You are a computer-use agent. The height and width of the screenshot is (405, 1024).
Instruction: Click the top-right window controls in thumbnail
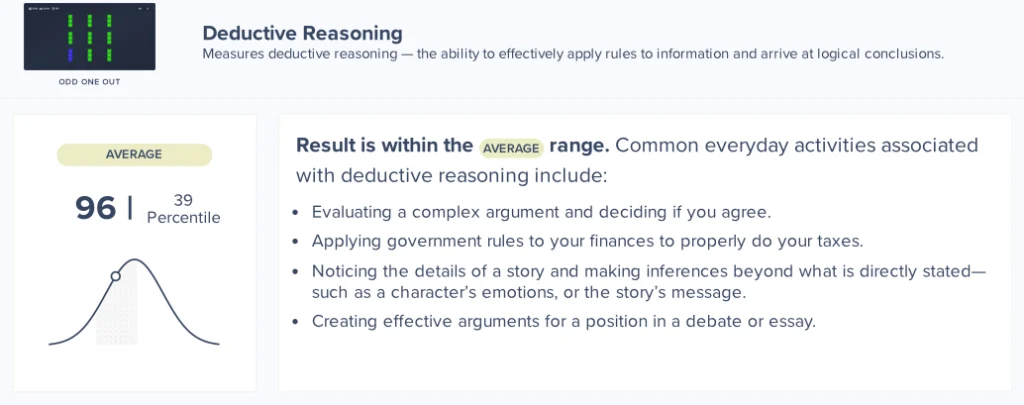(144, 8)
